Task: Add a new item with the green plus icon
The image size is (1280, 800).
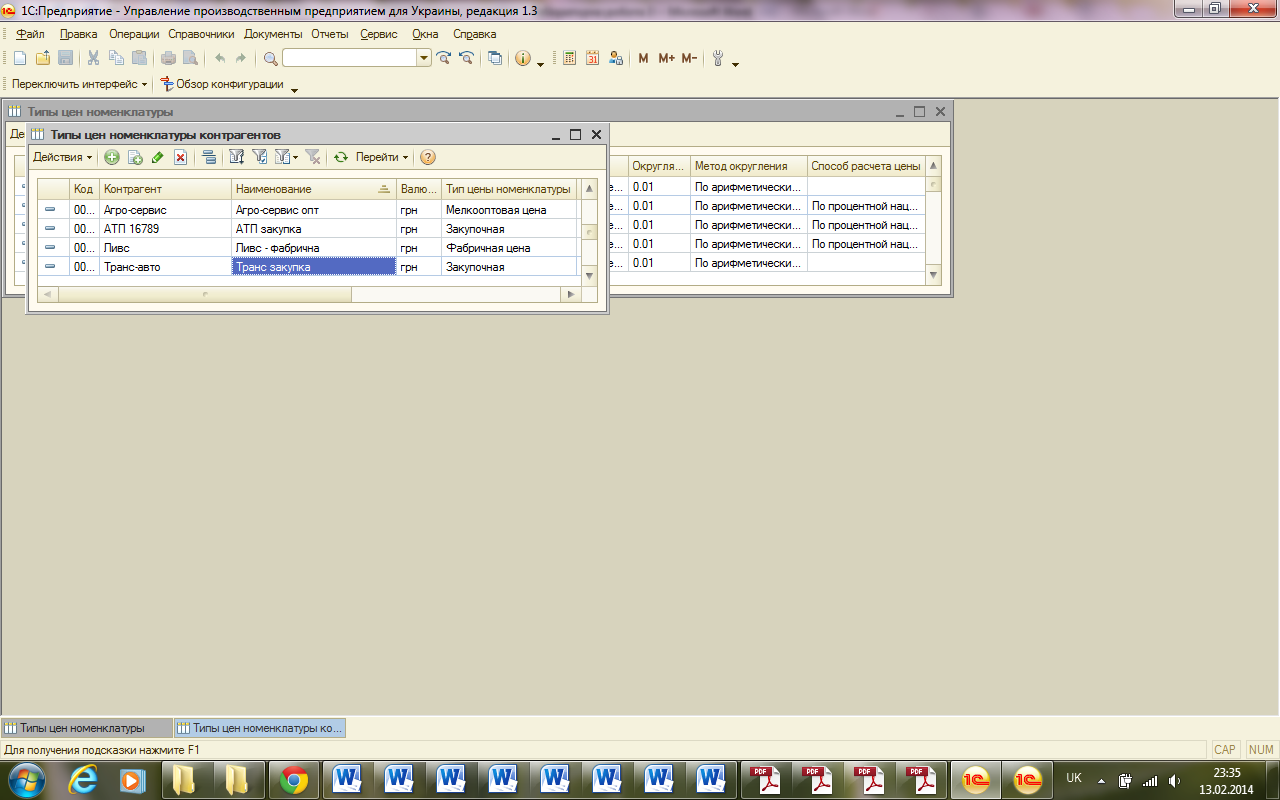Action: point(112,157)
